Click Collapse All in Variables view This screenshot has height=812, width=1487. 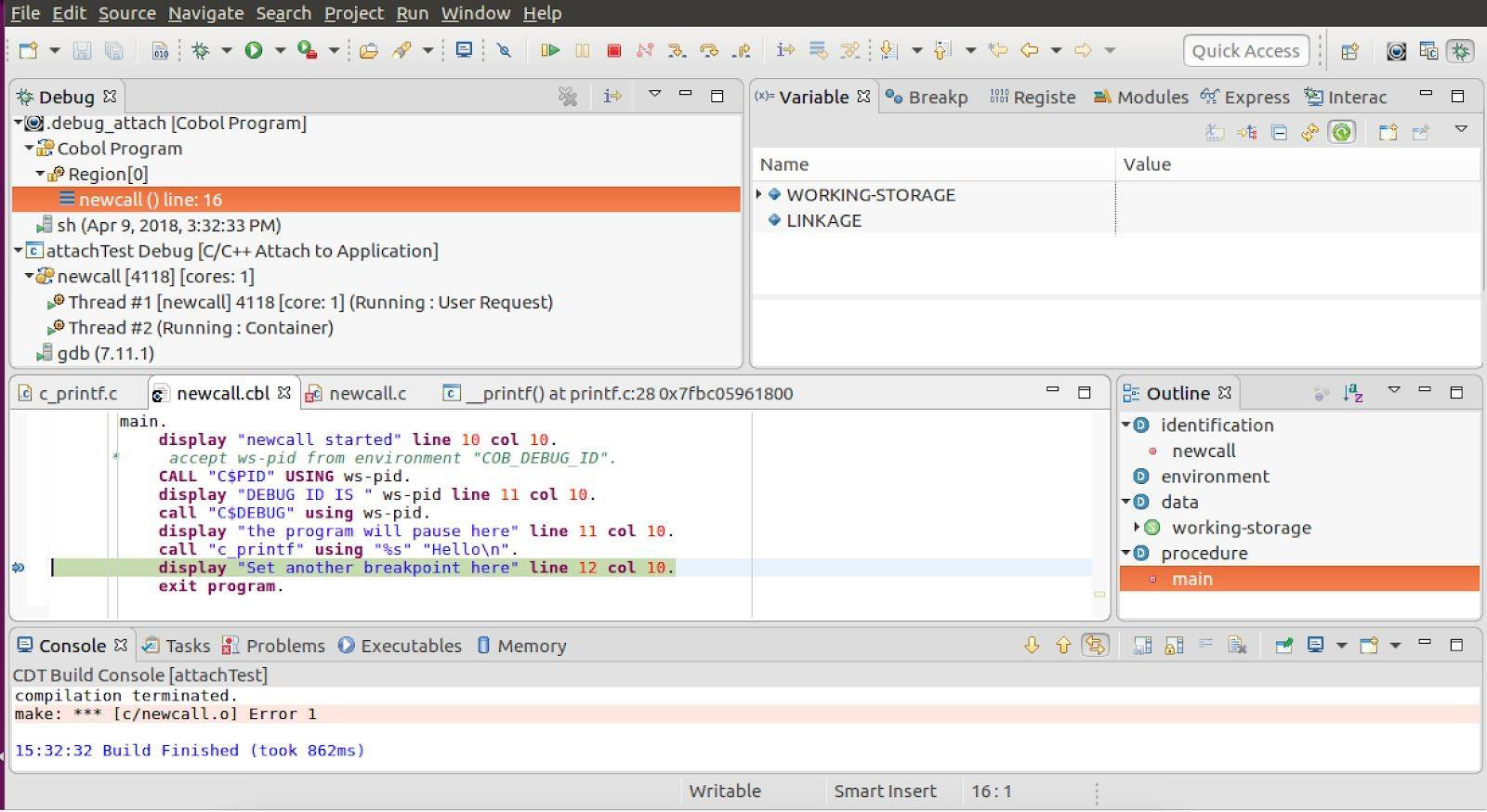[x=1279, y=133]
